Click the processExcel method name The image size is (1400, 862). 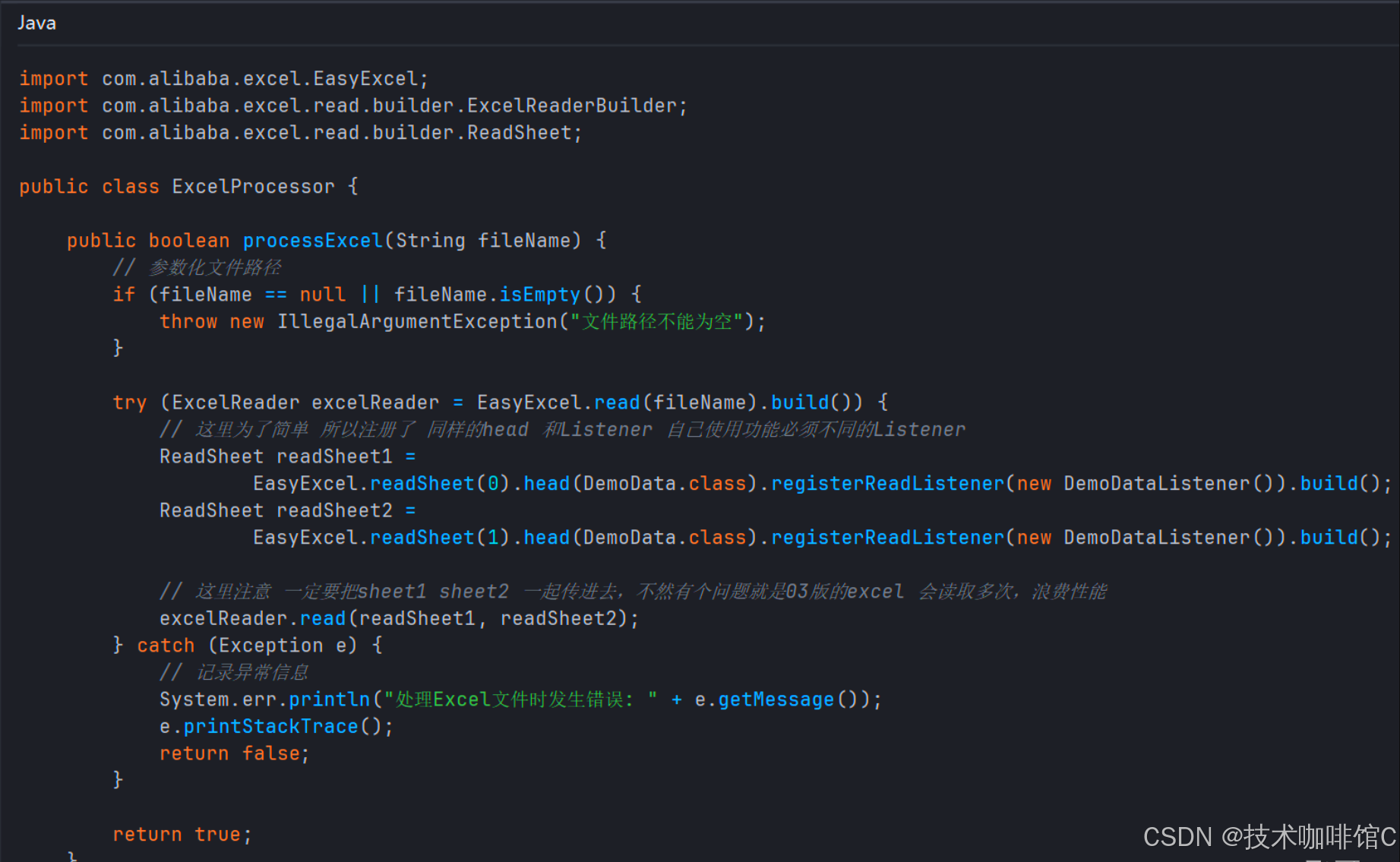point(312,241)
